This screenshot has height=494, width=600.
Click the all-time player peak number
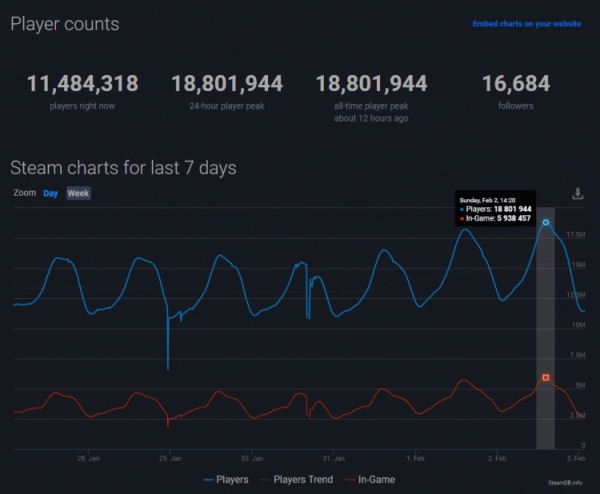pyautogui.click(x=371, y=84)
